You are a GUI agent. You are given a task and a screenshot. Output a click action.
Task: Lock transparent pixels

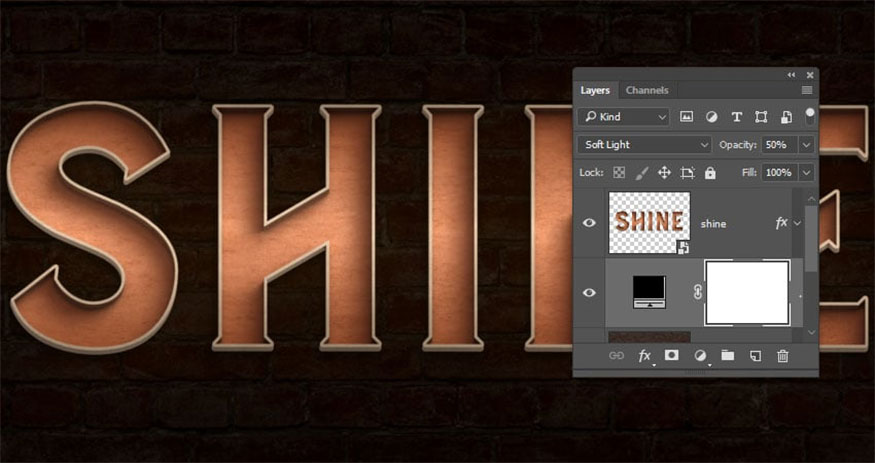click(x=619, y=173)
